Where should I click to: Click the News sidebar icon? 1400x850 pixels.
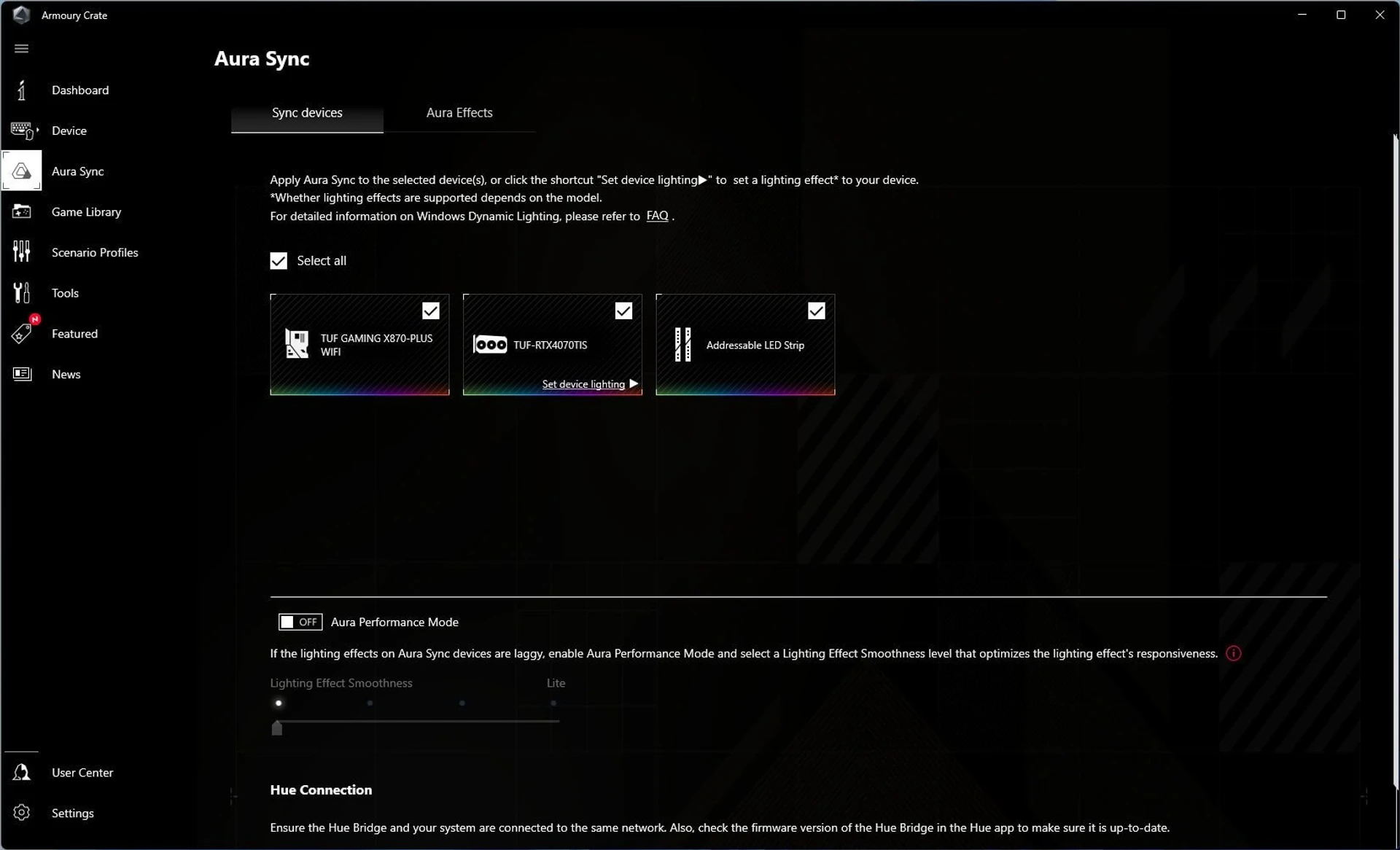(22, 374)
